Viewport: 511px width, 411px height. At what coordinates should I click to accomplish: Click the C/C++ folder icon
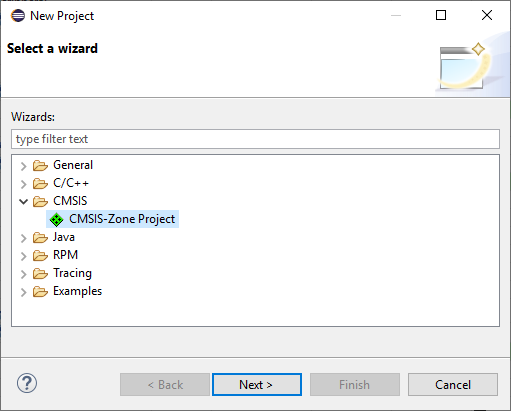point(40,183)
